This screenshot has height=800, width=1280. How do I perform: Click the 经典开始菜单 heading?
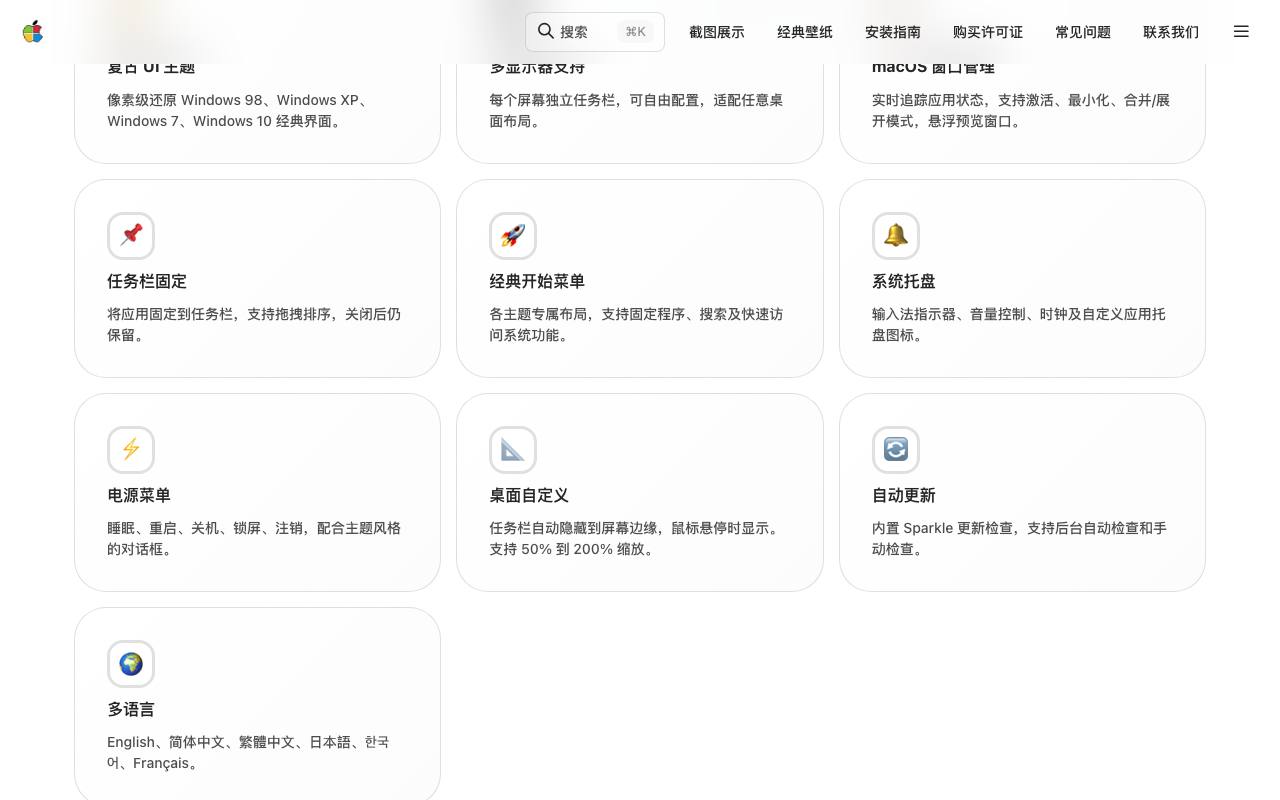click(x=537, y=282)
